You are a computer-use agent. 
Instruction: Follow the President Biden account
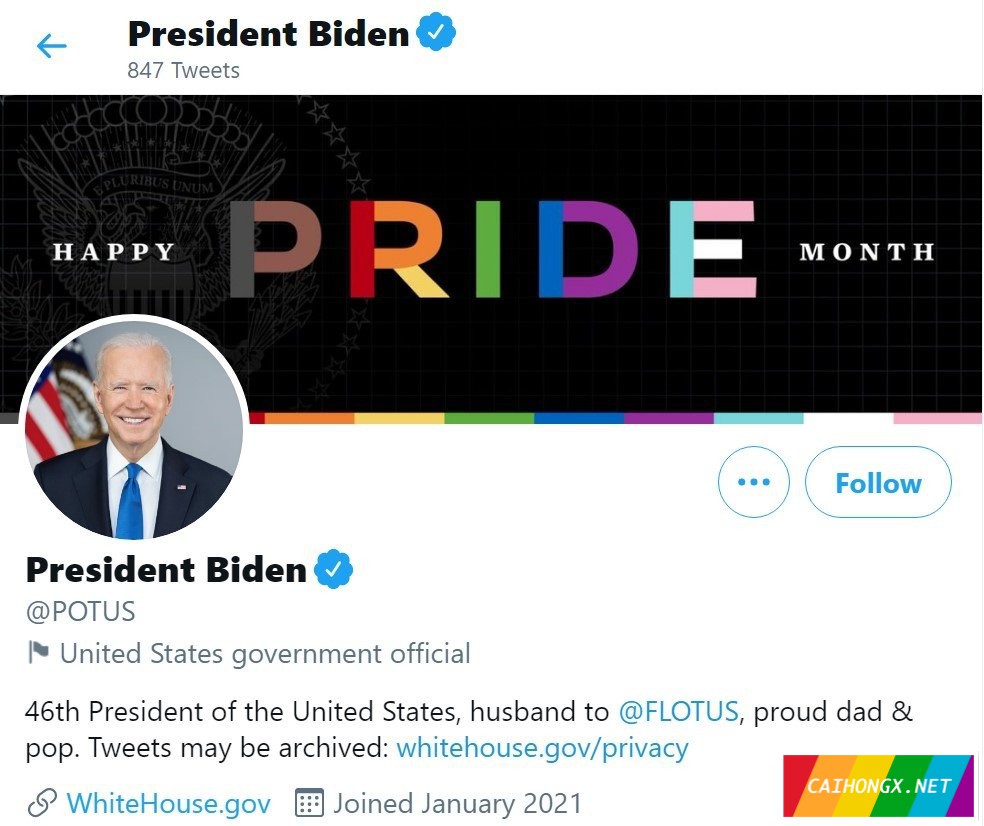878,482
